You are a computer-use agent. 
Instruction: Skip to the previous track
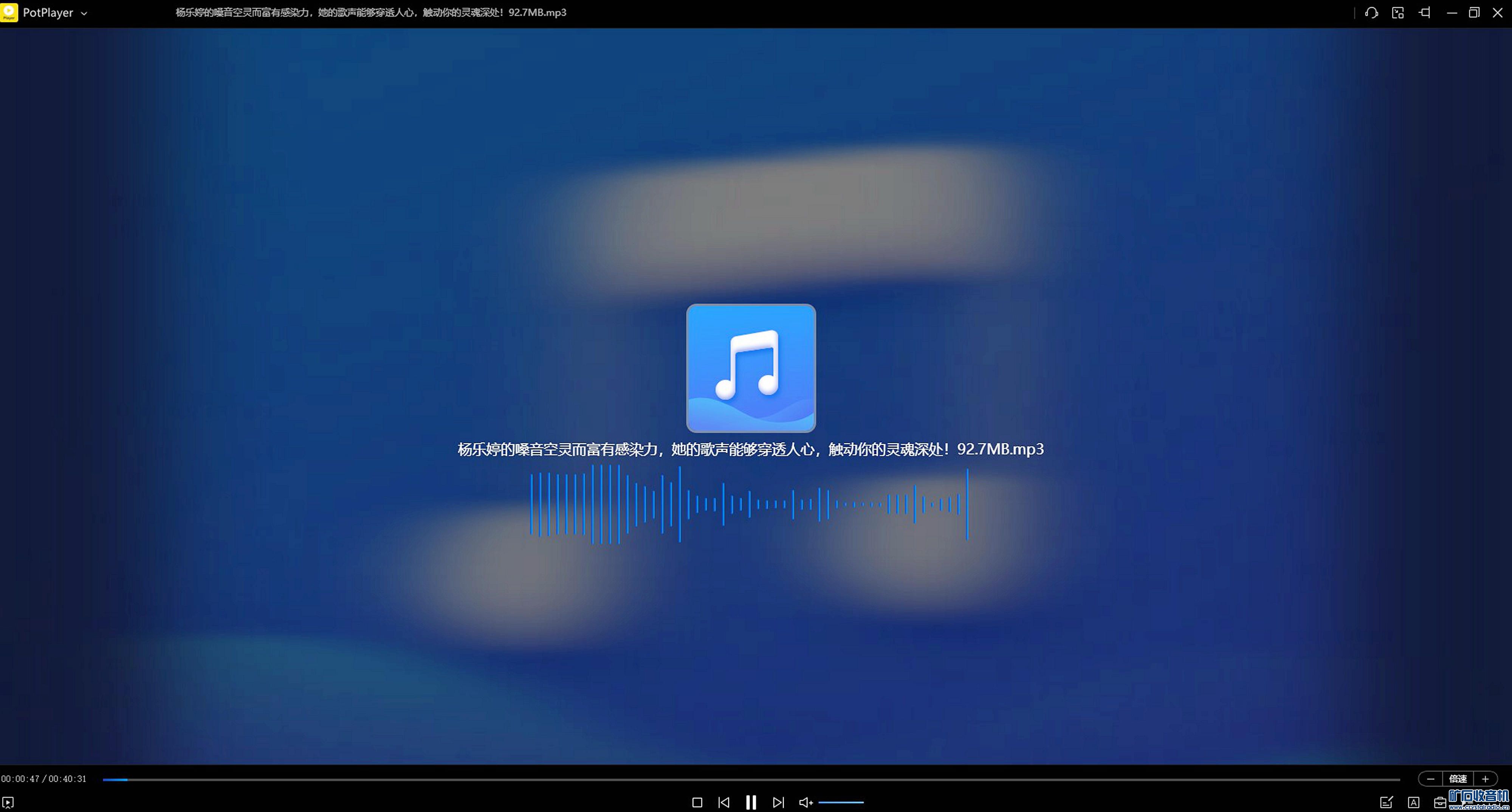[724, 802]
